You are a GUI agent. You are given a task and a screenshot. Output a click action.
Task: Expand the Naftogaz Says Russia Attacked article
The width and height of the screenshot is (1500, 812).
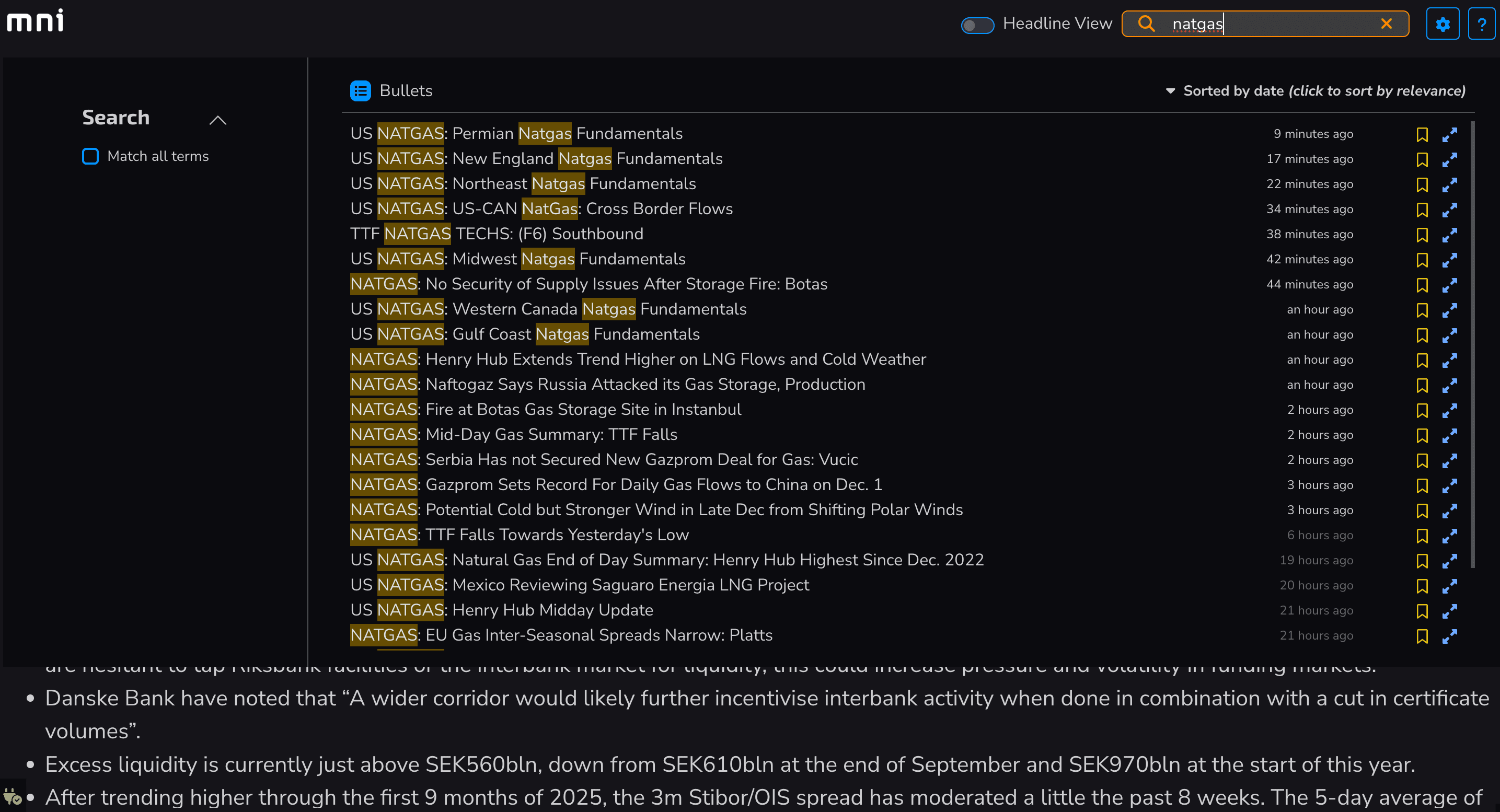coord(1450,385)
